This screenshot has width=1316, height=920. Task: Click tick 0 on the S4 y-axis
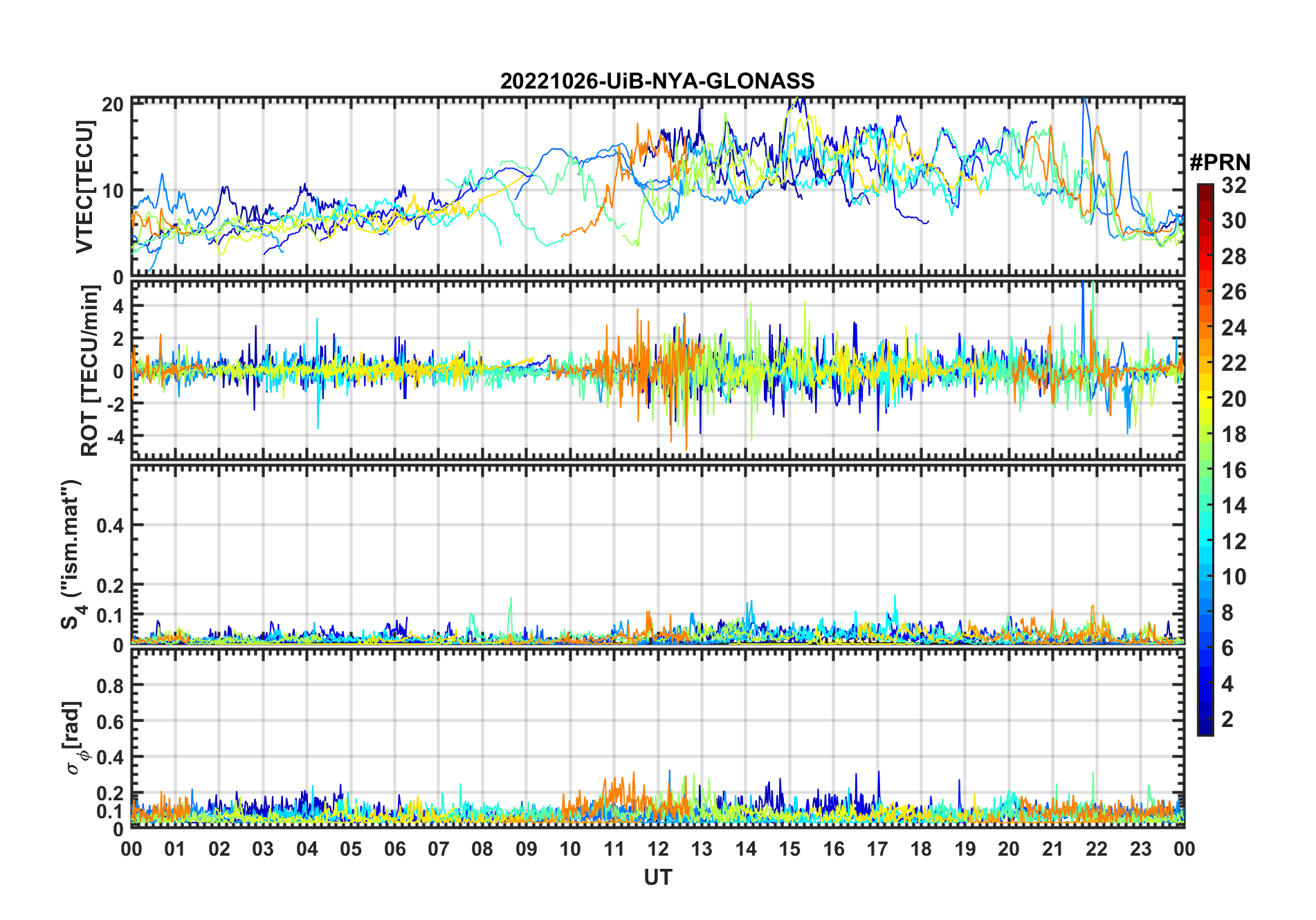coord(118,645)
